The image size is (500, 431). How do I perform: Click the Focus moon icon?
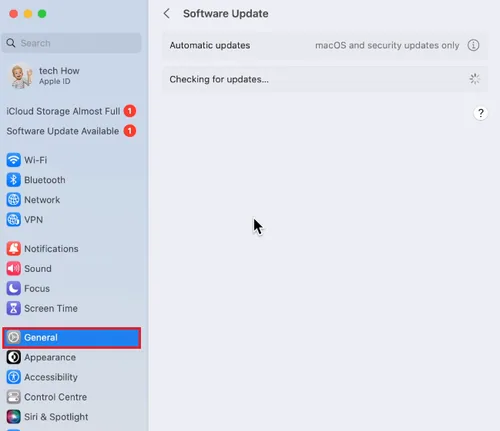click(13, 288)
